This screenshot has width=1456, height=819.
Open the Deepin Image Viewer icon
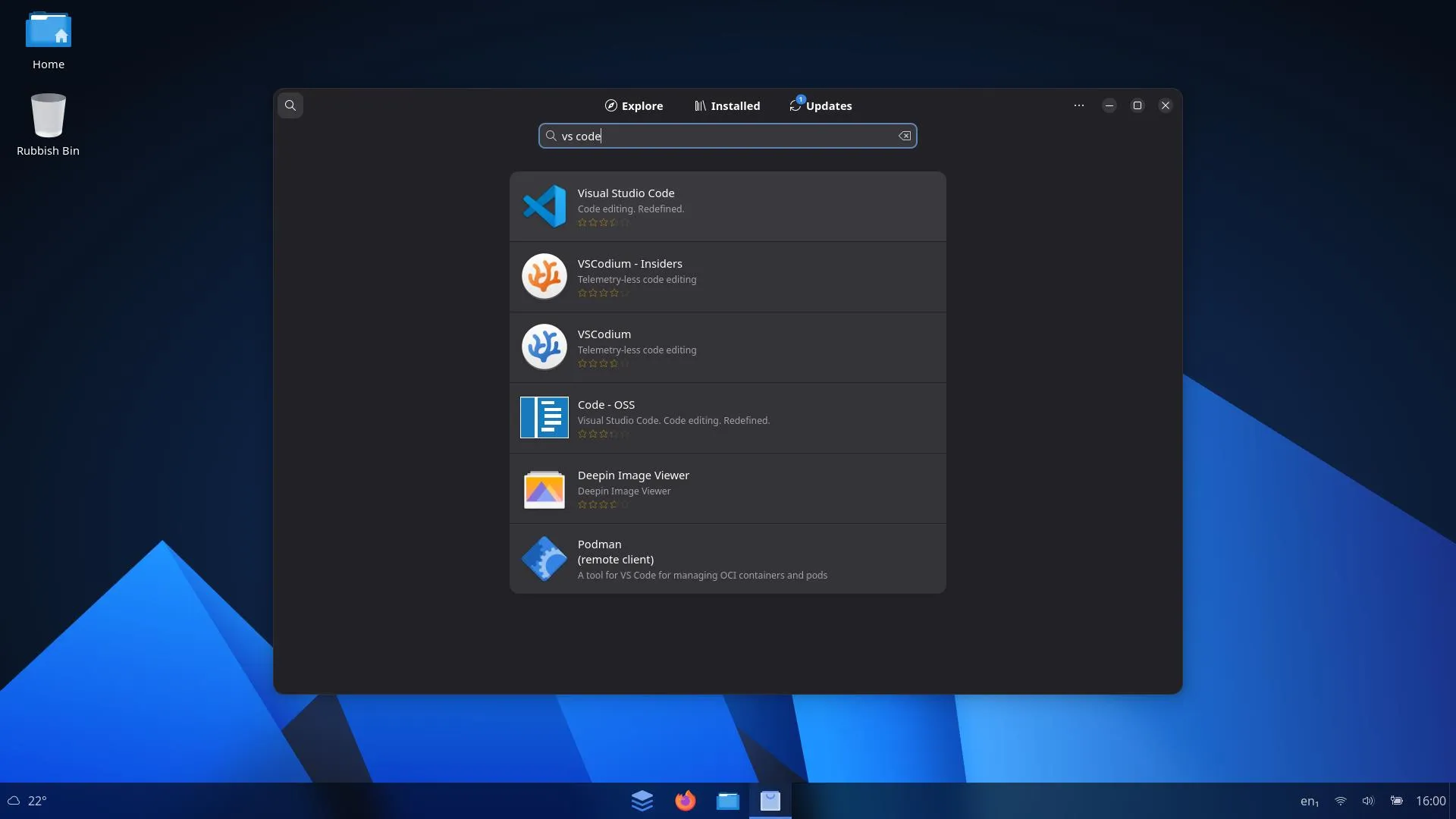544,488
